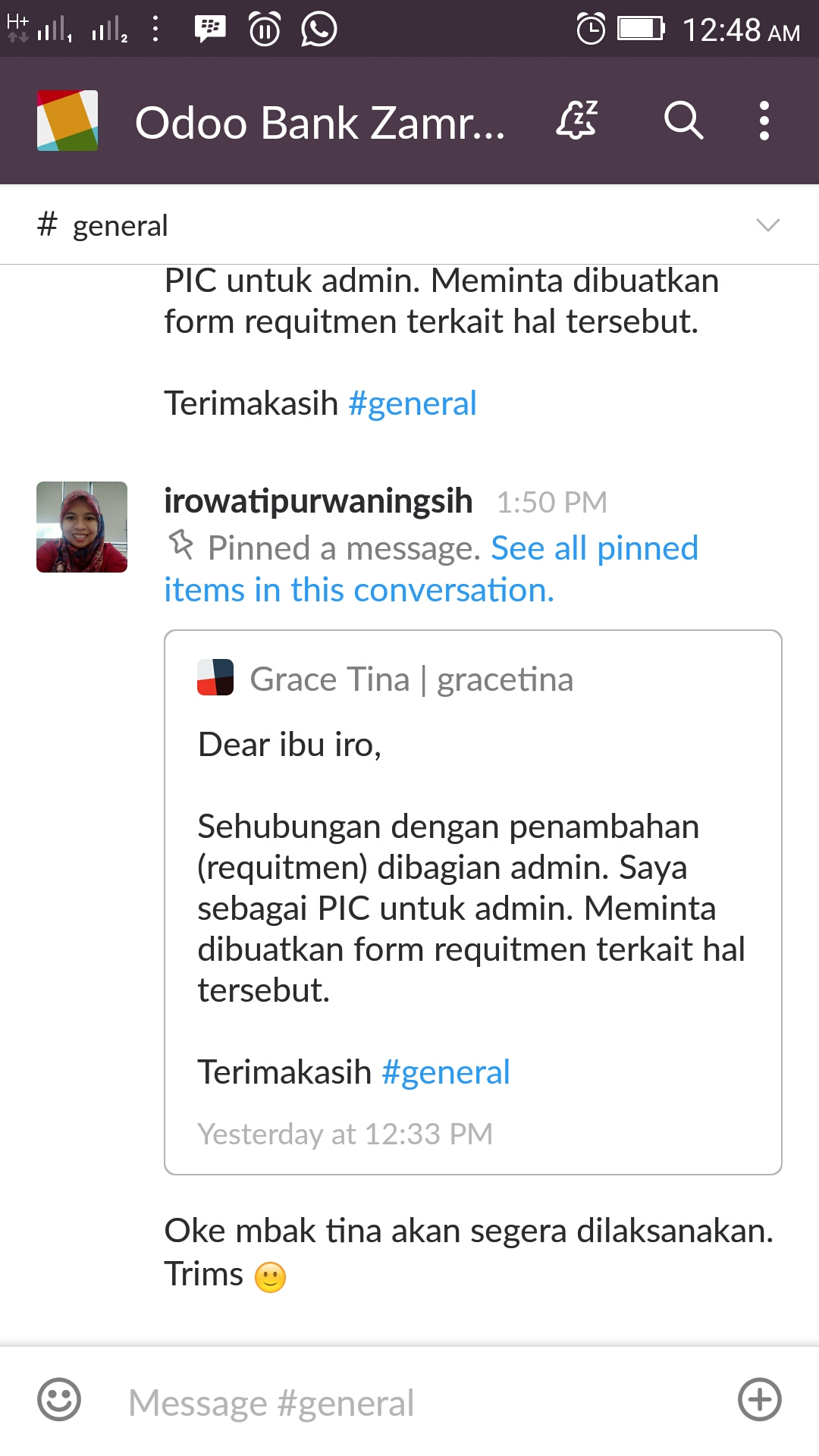The image size is (819, 1456).
Task: Open See all pinned items link
Action: coord(431,569)
